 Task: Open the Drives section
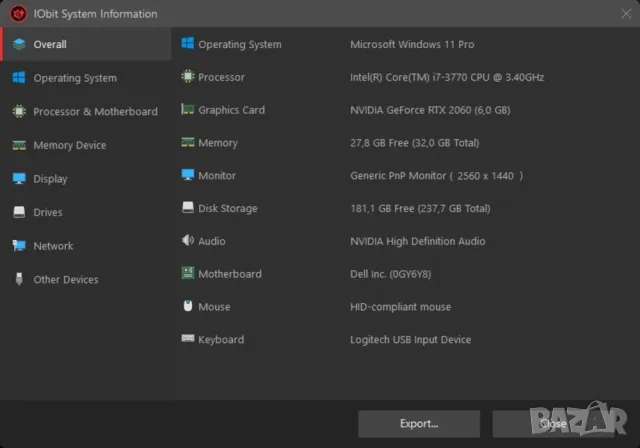[86, 212]
